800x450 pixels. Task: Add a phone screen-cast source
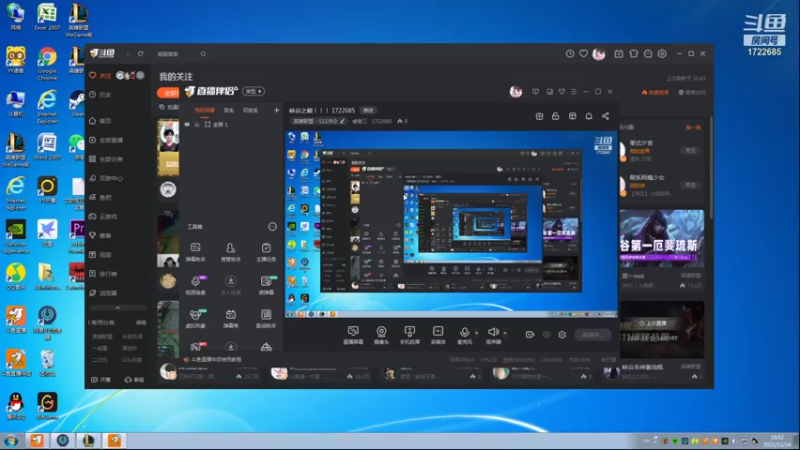pyautogui.click(x=410, y=335)
